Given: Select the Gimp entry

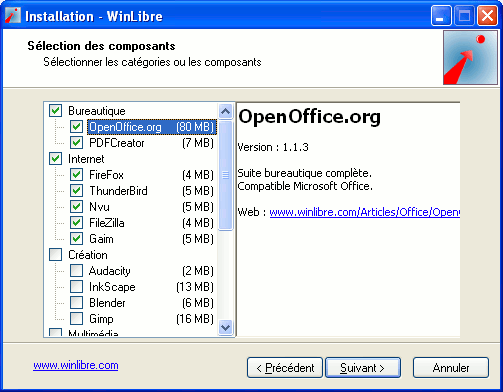Looking at the screenshot, I should pos(152,319).
